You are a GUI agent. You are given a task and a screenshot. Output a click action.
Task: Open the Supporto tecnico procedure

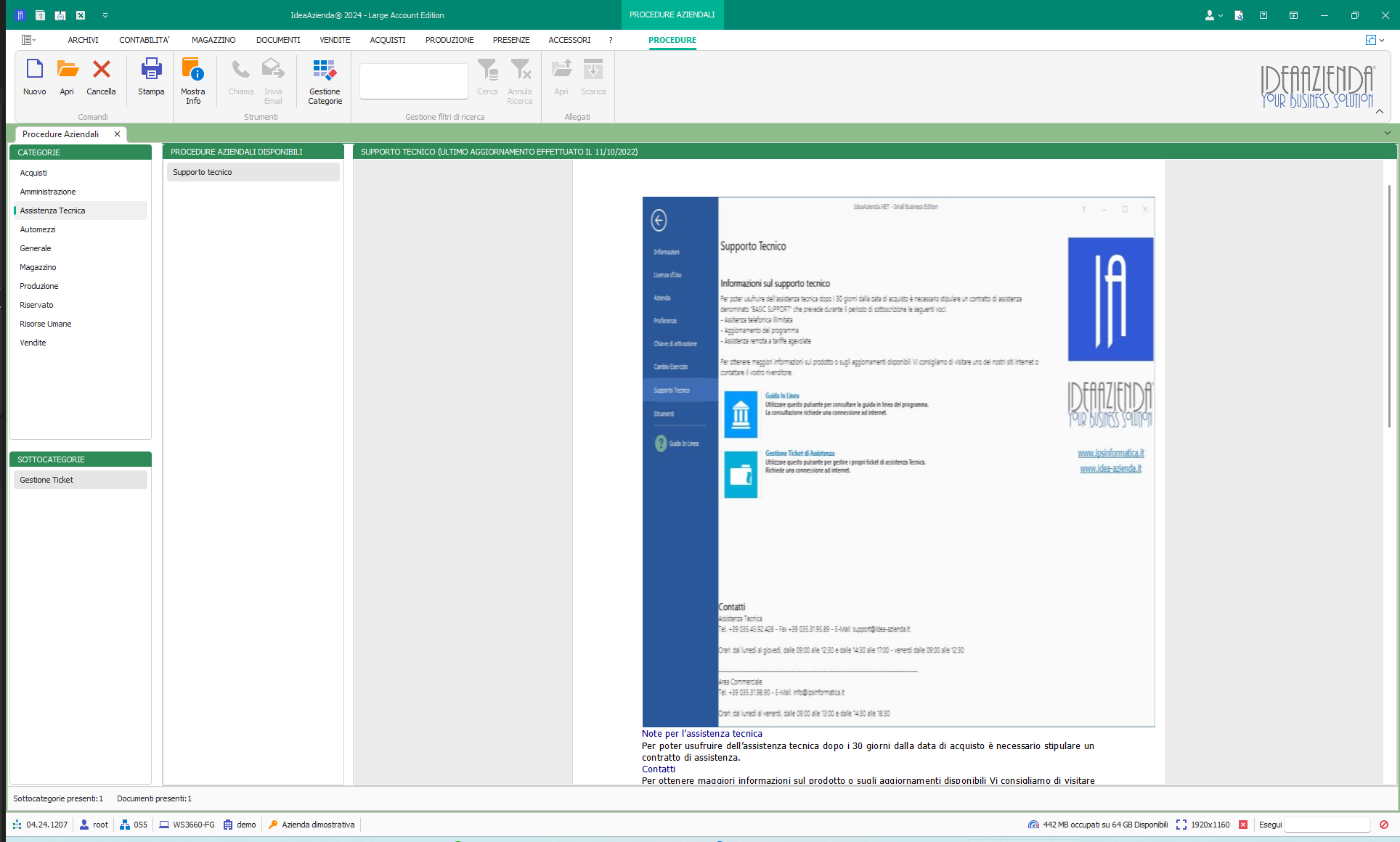pos(253,172)
